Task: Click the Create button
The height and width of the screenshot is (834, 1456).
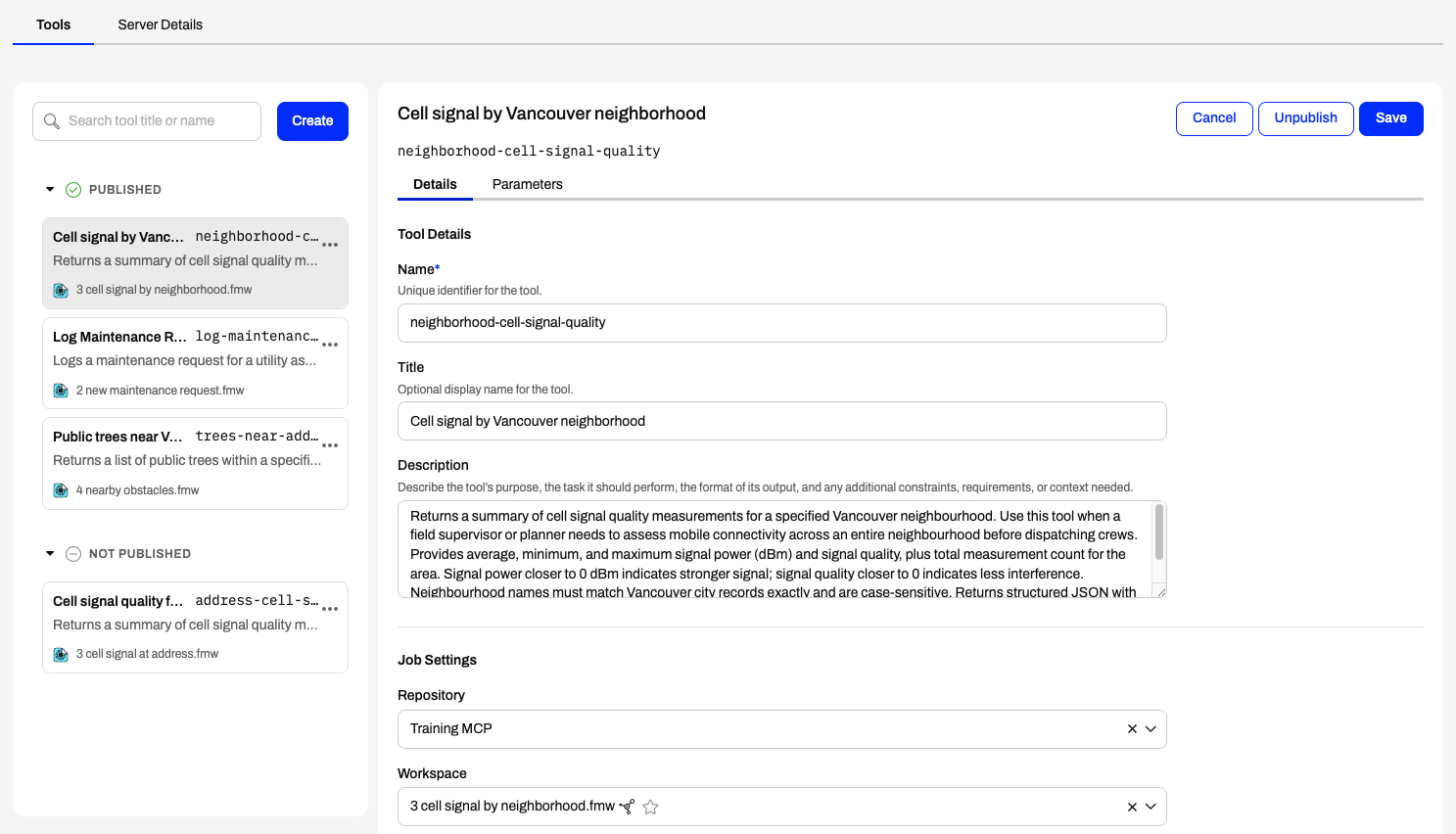Action: point(312,121)
